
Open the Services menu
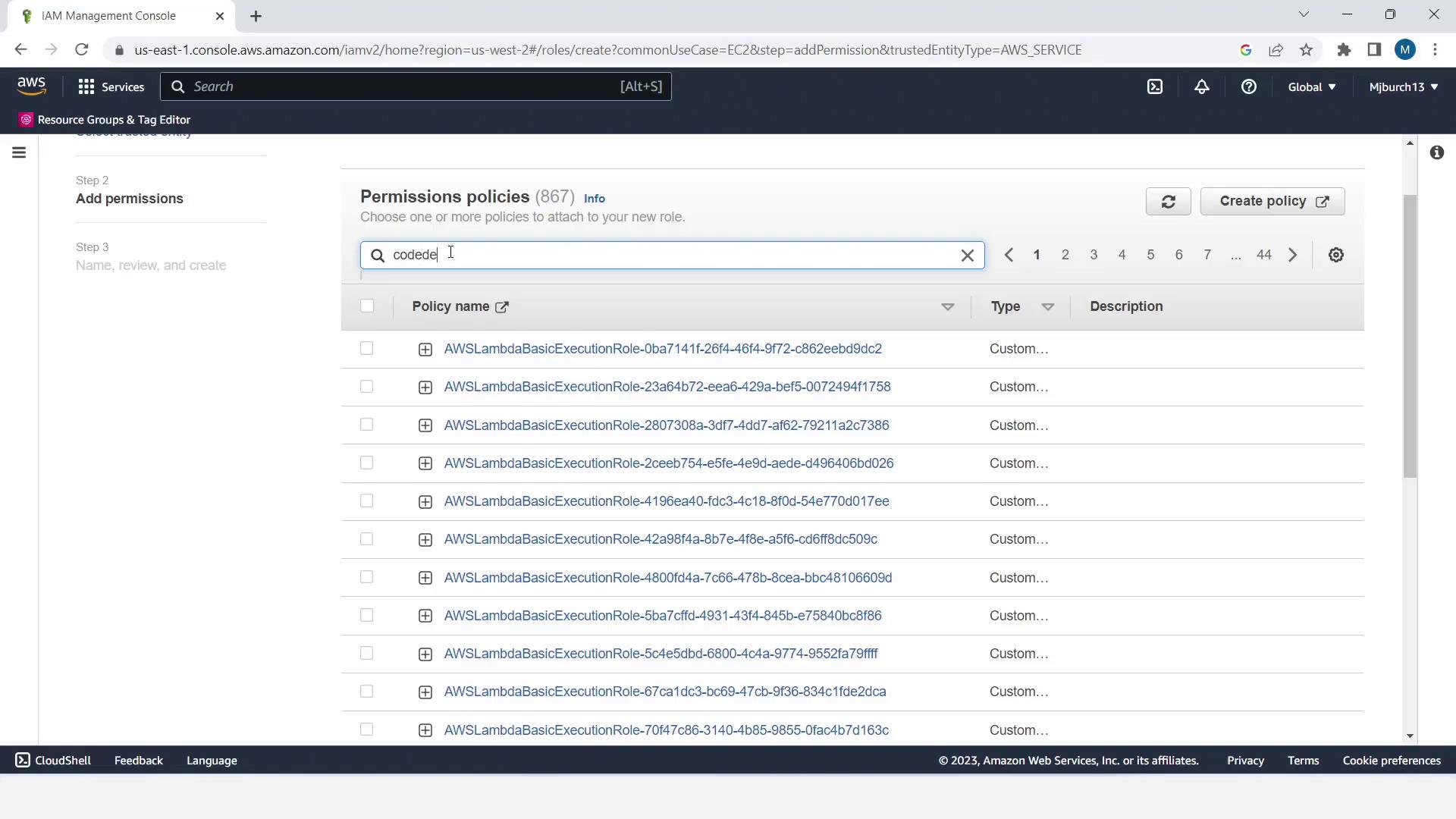(111, 86)
